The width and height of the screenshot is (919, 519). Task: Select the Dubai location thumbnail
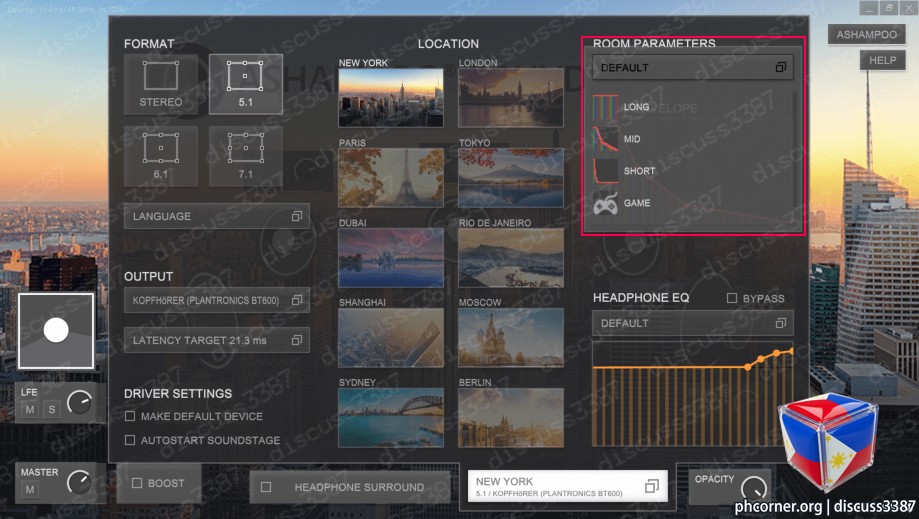(x=391, y=258)
